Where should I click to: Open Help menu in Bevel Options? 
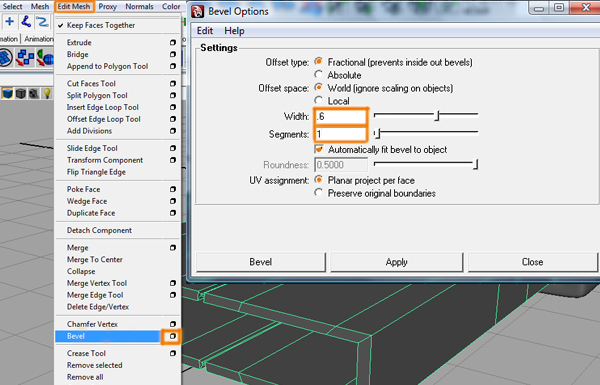tap(234, 31)
